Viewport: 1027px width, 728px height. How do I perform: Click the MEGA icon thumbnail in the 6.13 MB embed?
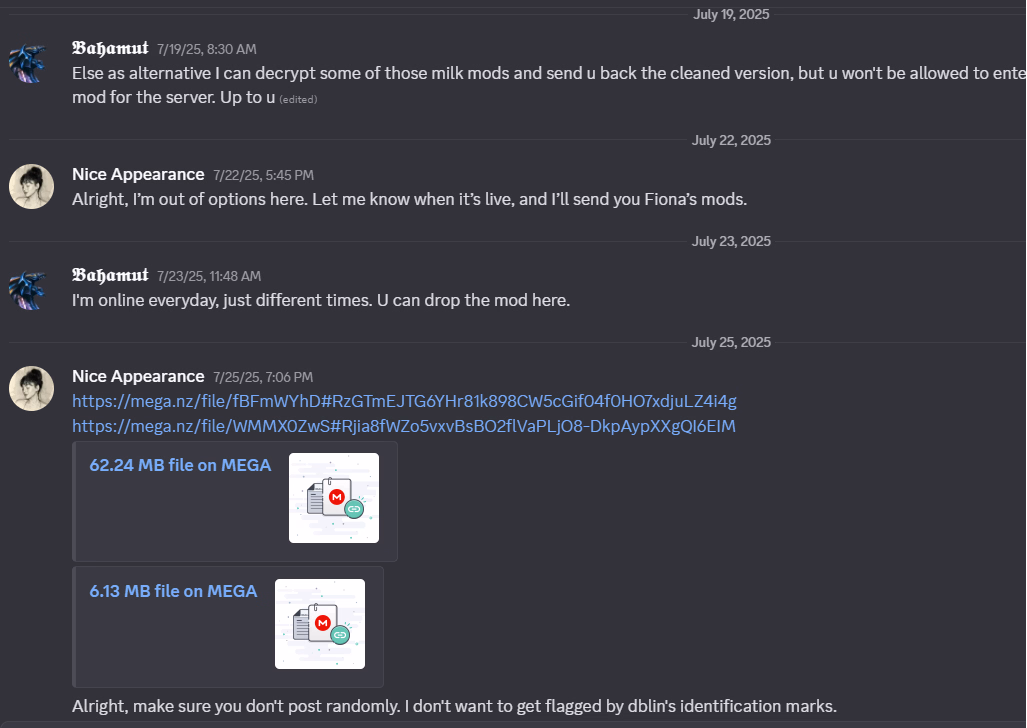tap(320, 624)
